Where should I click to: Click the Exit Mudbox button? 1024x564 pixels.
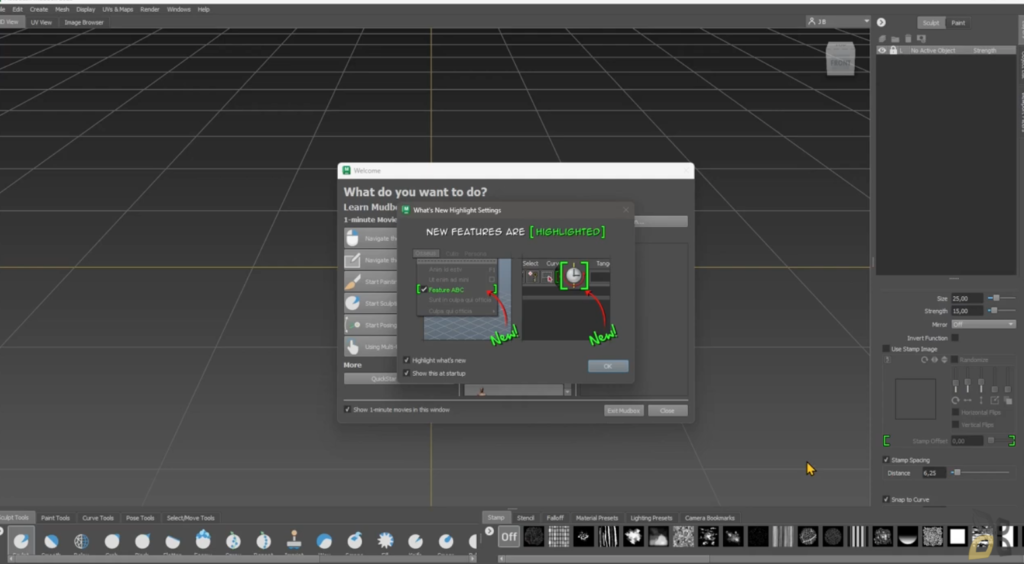click(624, 411)
